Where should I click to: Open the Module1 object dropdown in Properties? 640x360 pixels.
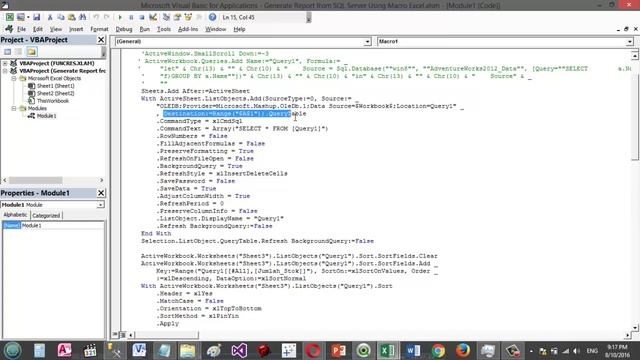[100, 204]
